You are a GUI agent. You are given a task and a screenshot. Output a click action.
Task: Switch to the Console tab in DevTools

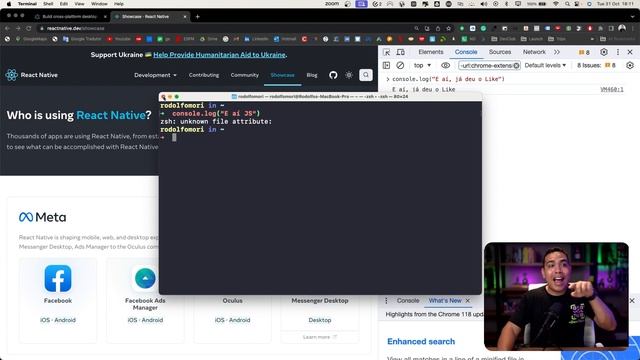point(466,52)
